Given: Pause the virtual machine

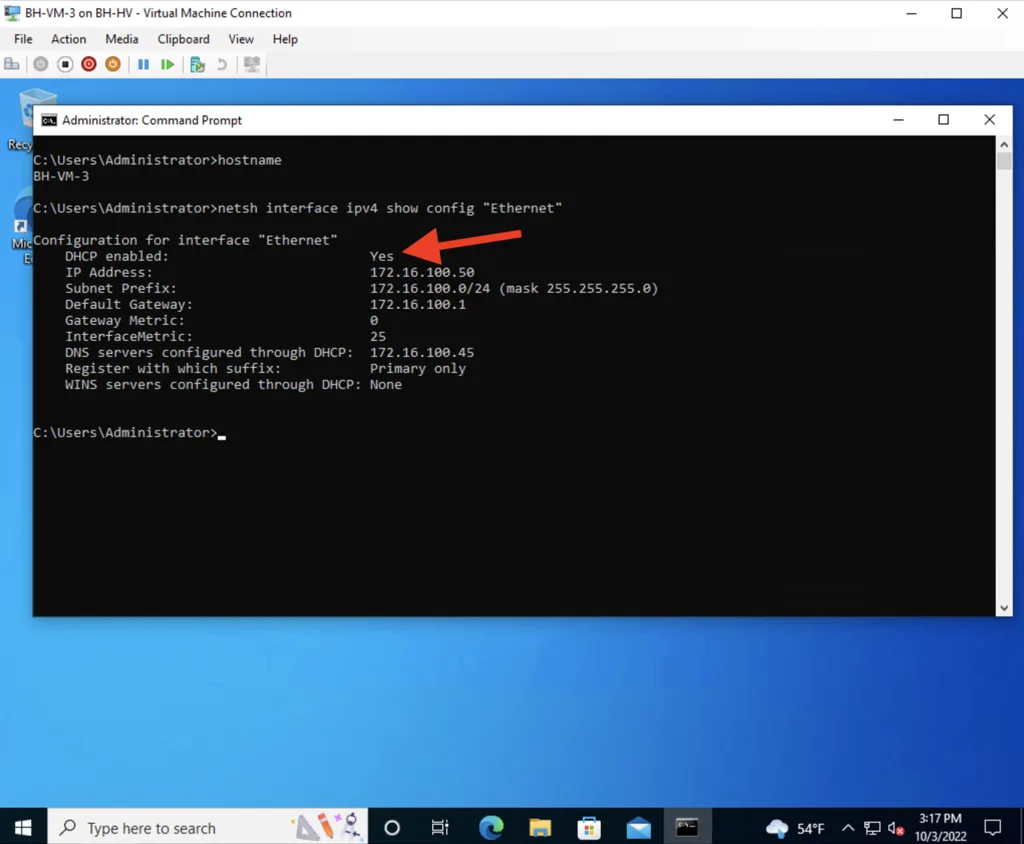Looking at the screenshot, I should (x=143, y=64).
